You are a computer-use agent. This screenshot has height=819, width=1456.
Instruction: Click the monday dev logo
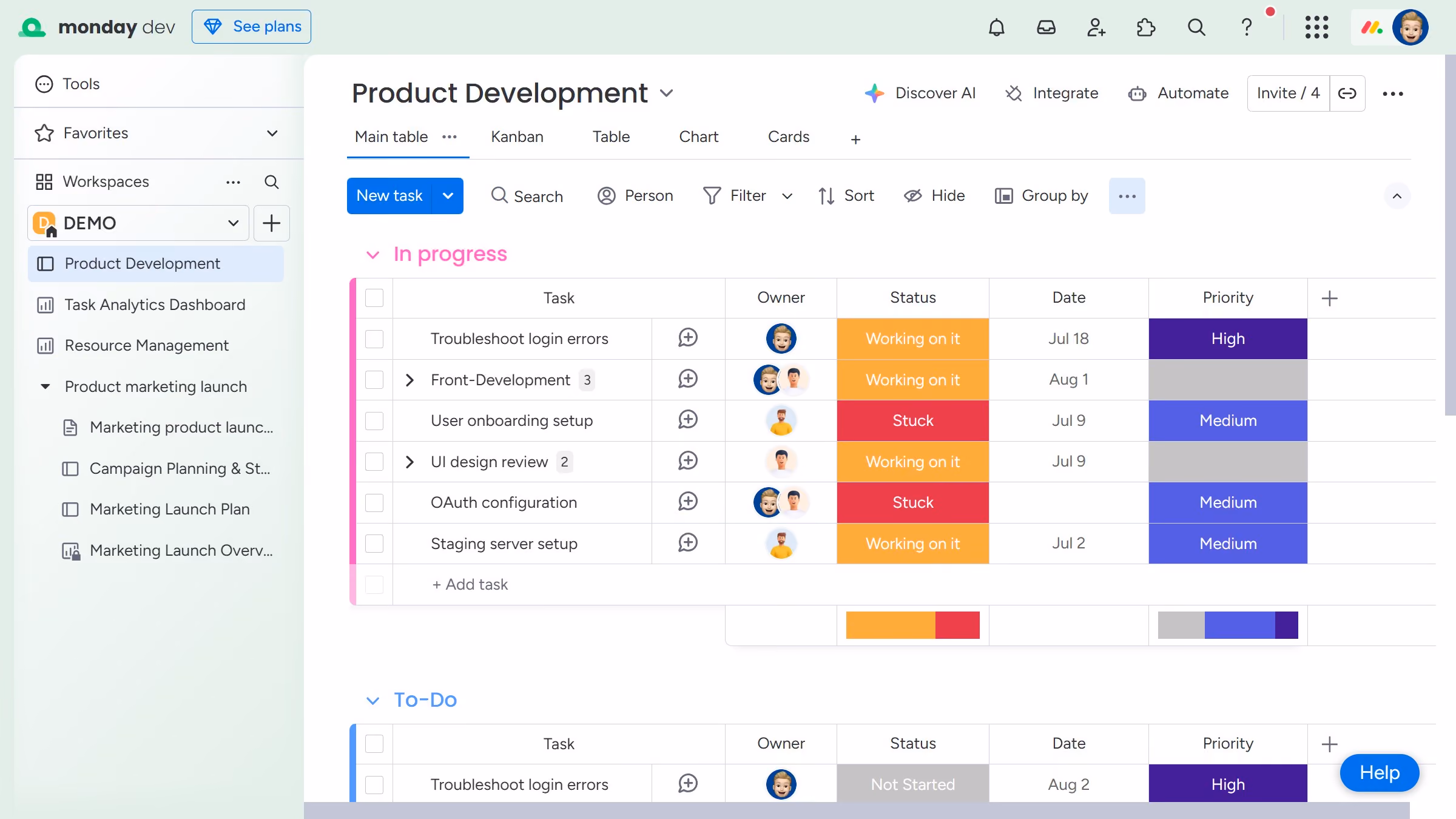97,27
